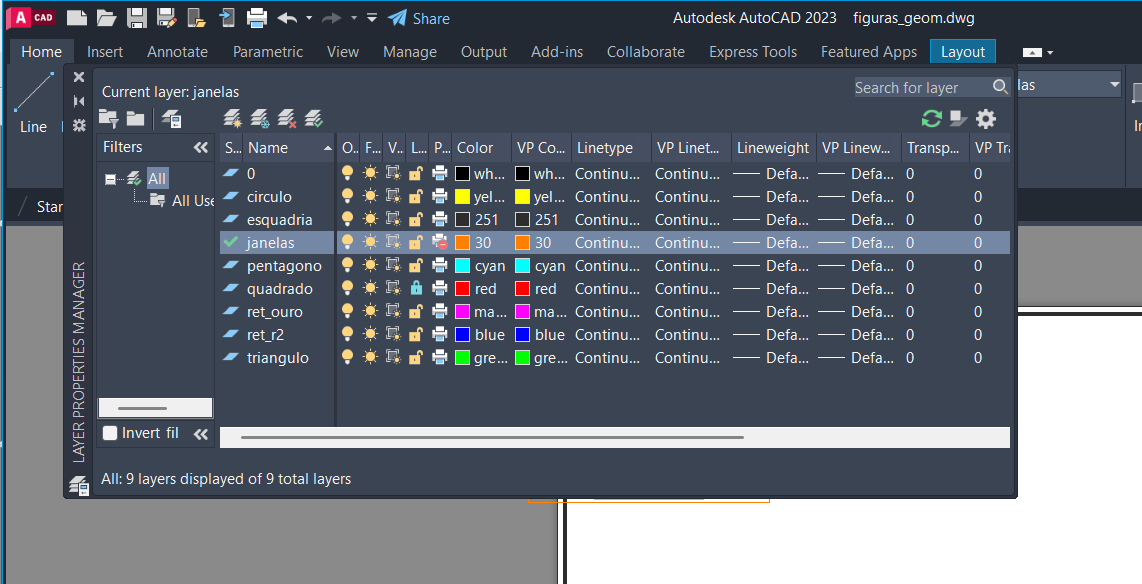Unlock the quadrado layer
This screenshot has height=584, width=1142.
tap(416, 289)
